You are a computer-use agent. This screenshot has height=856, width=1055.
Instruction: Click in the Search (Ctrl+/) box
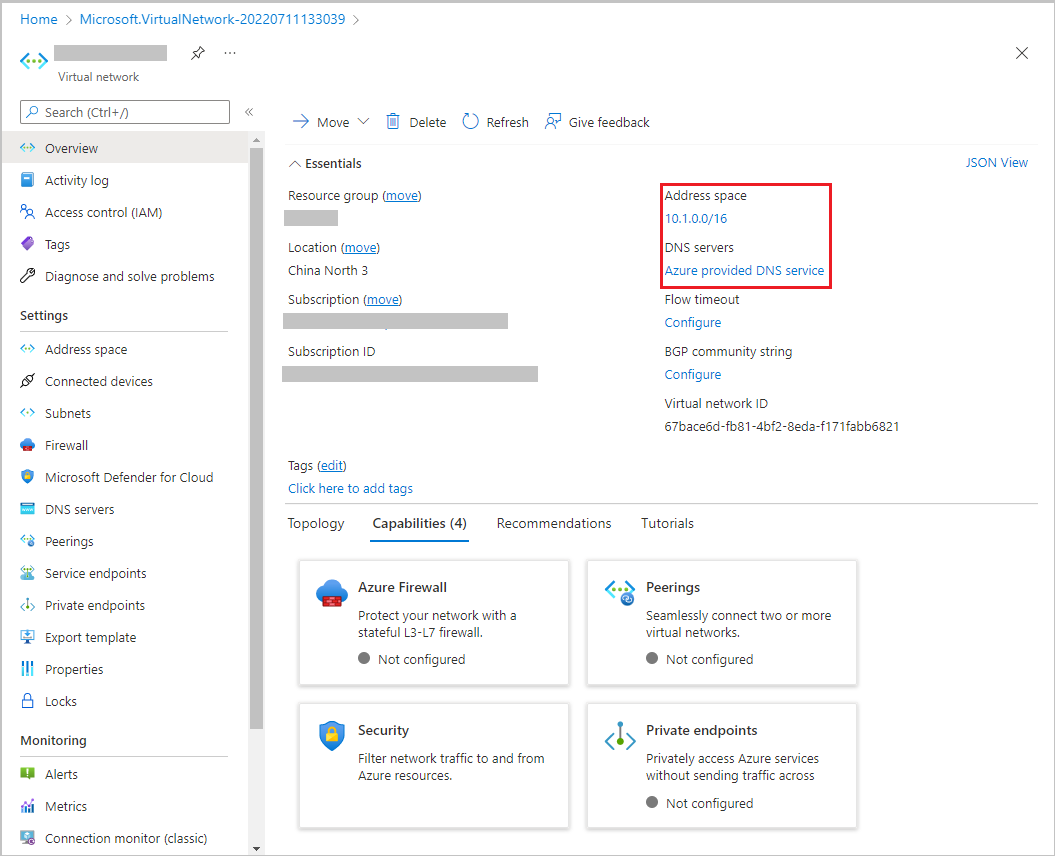tap(125, 112)
